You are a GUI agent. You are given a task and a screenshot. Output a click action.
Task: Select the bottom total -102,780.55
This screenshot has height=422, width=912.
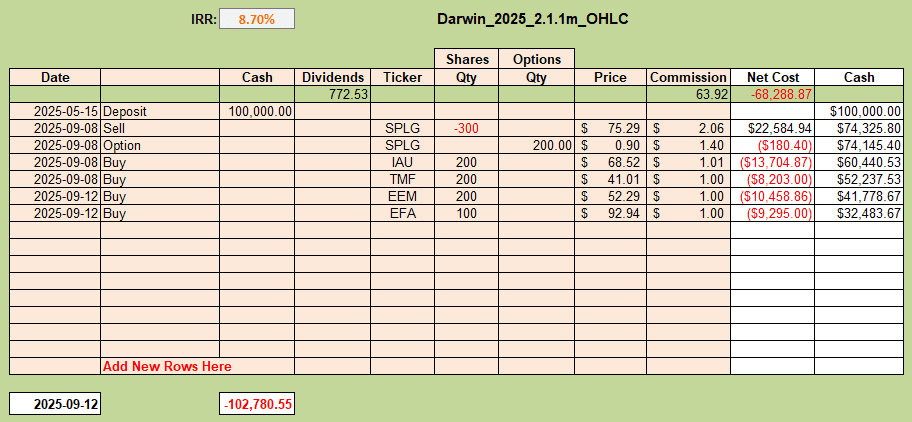tap(257, 404)
